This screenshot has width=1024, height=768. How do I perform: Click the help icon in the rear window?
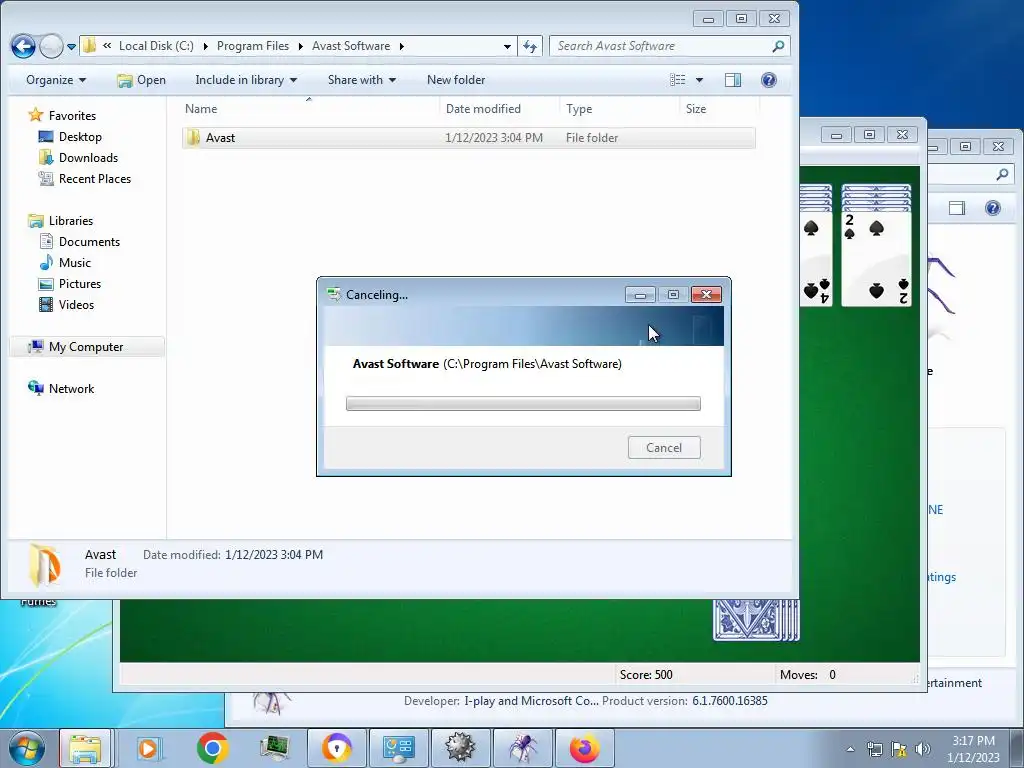(993, 208)
